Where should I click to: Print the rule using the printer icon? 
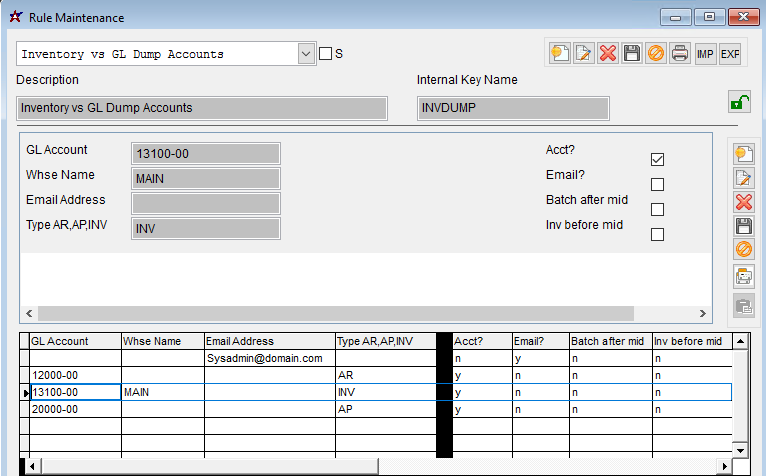coord(680,53)
